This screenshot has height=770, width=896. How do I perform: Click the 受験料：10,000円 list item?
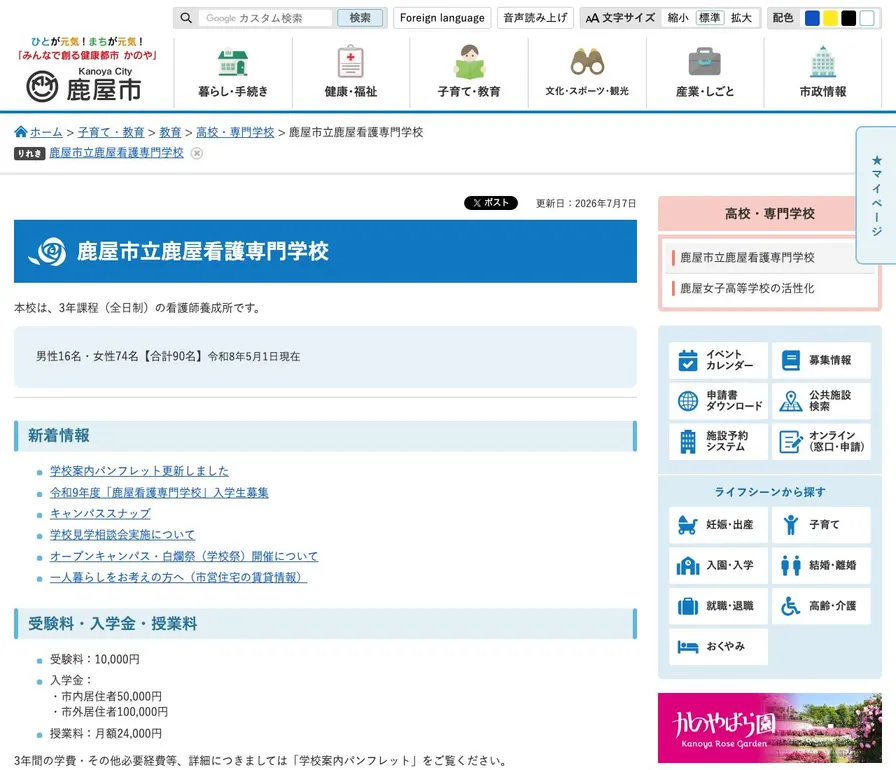tap(94, 659)
